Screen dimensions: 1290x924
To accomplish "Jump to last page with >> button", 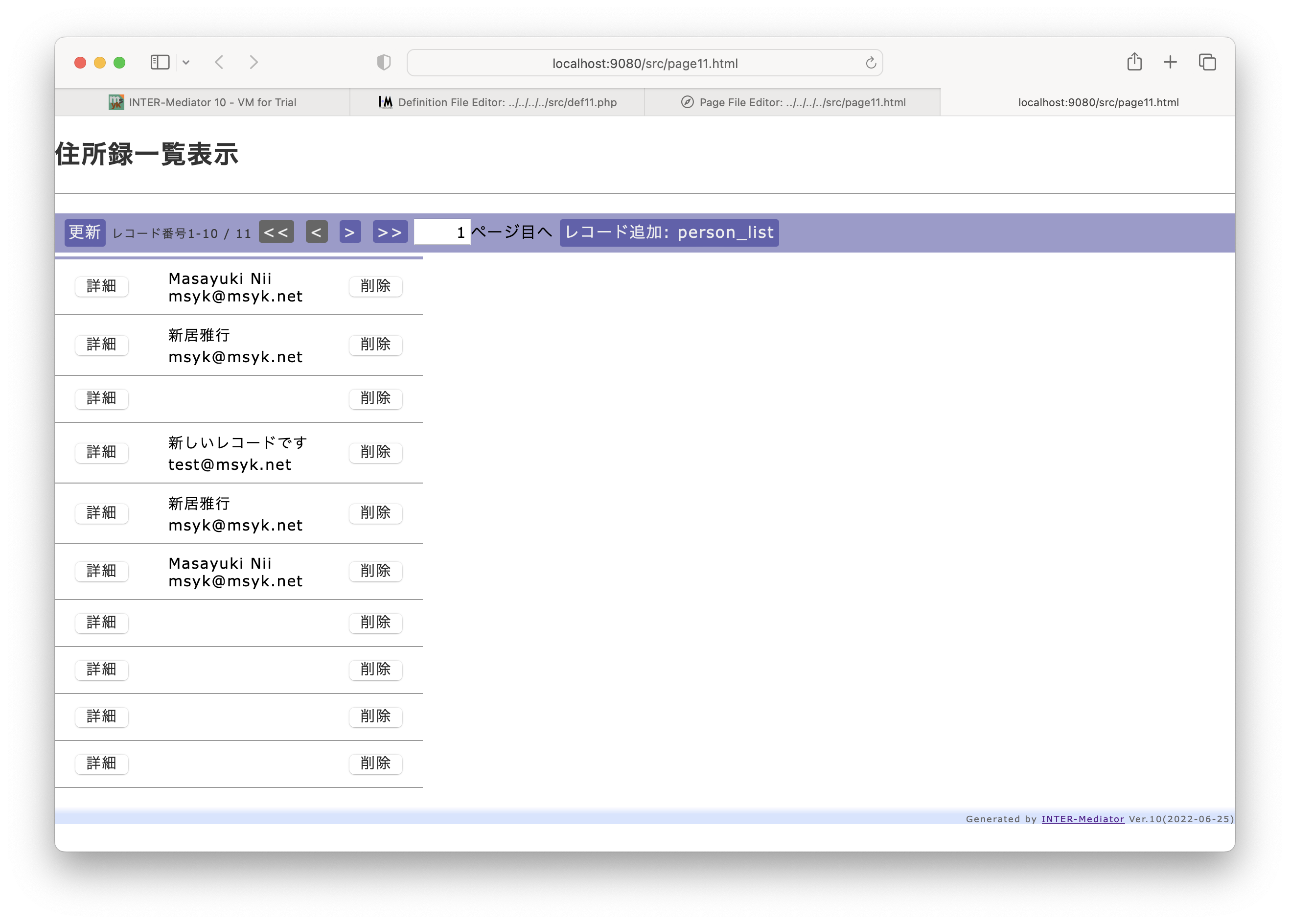I will [x=390, y=232].
